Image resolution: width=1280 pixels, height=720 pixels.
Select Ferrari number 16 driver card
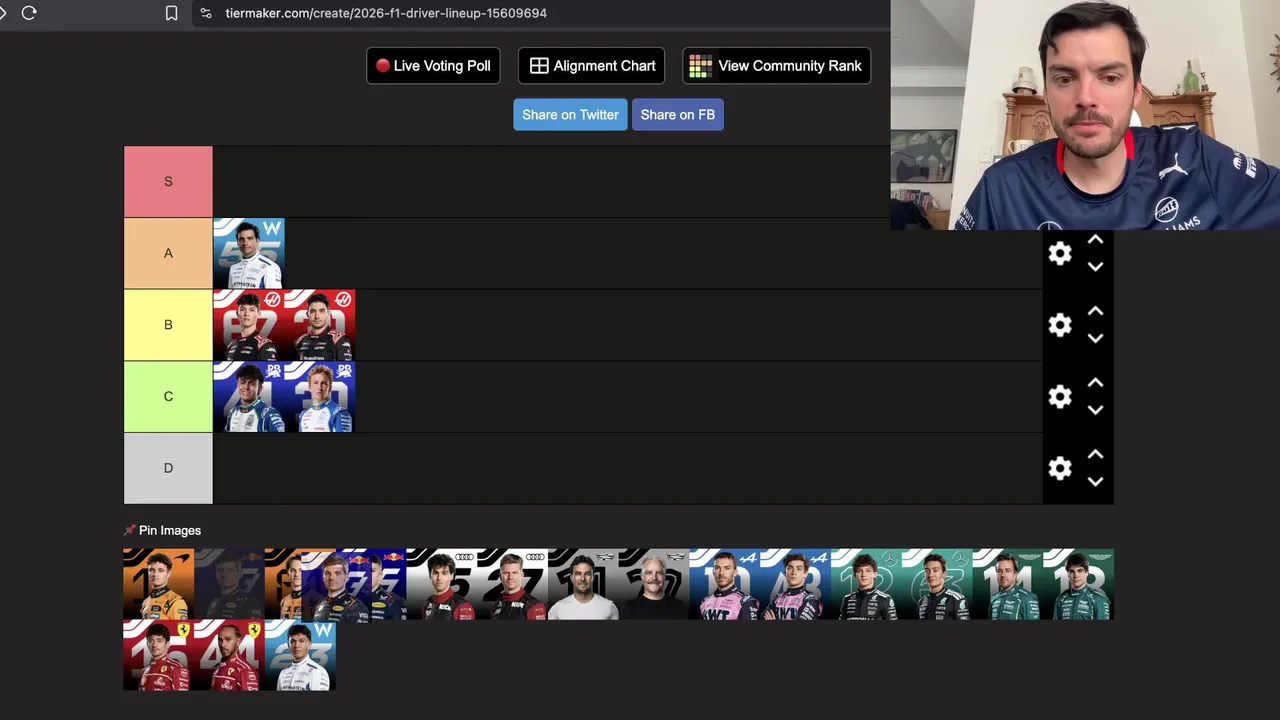[158, 656]
